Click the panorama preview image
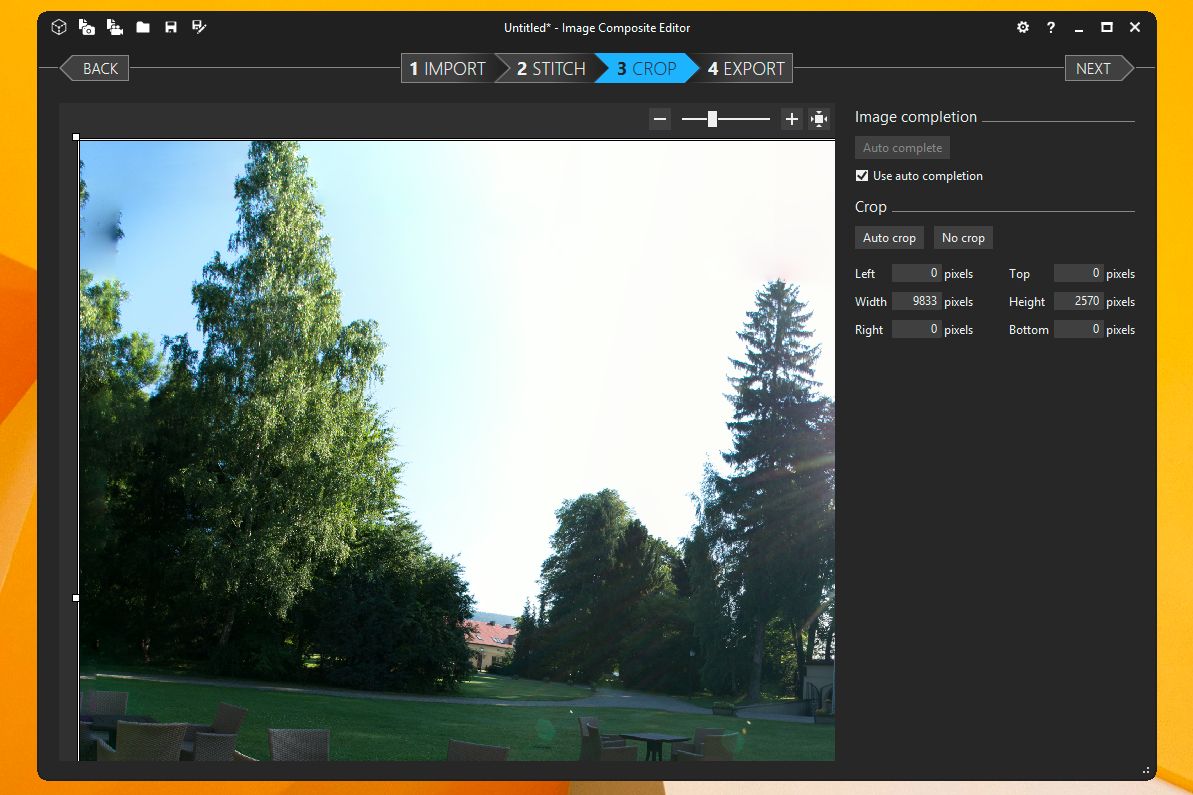Image resolution: width=1193 pixels, height=795 pixels. [457, 450]
